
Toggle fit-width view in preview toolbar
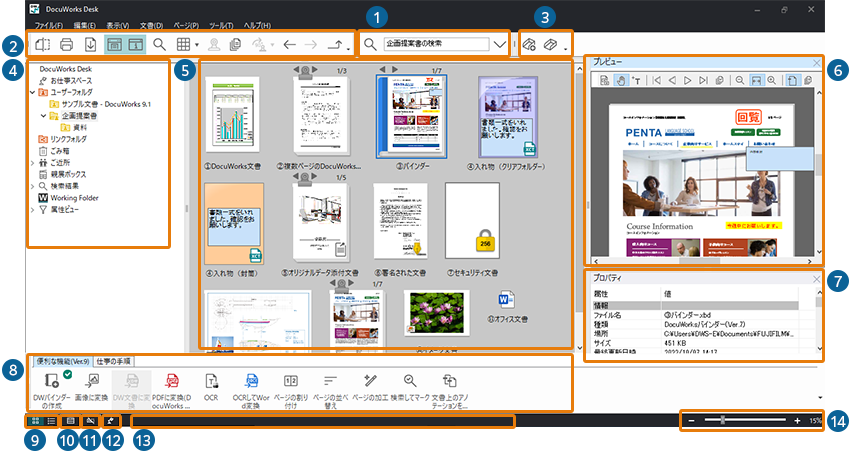click(x=755, y=81)
